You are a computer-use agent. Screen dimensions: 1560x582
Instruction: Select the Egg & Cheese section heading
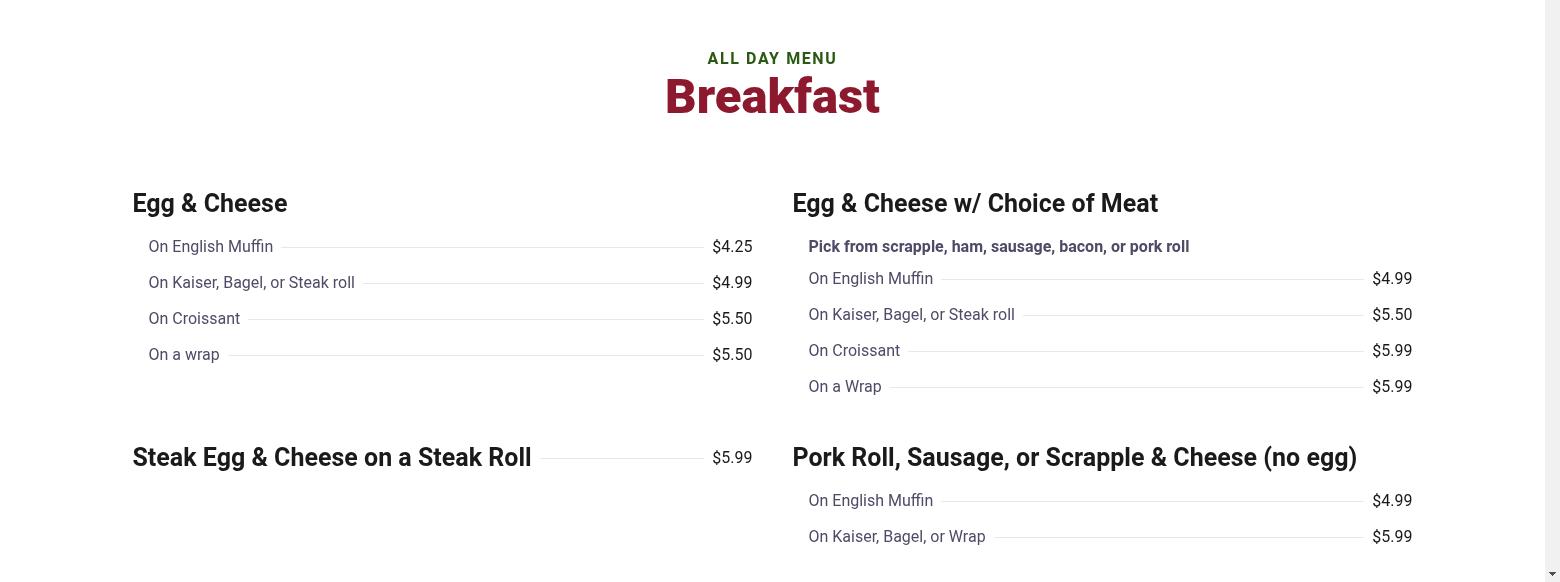[x=210, y=203]
